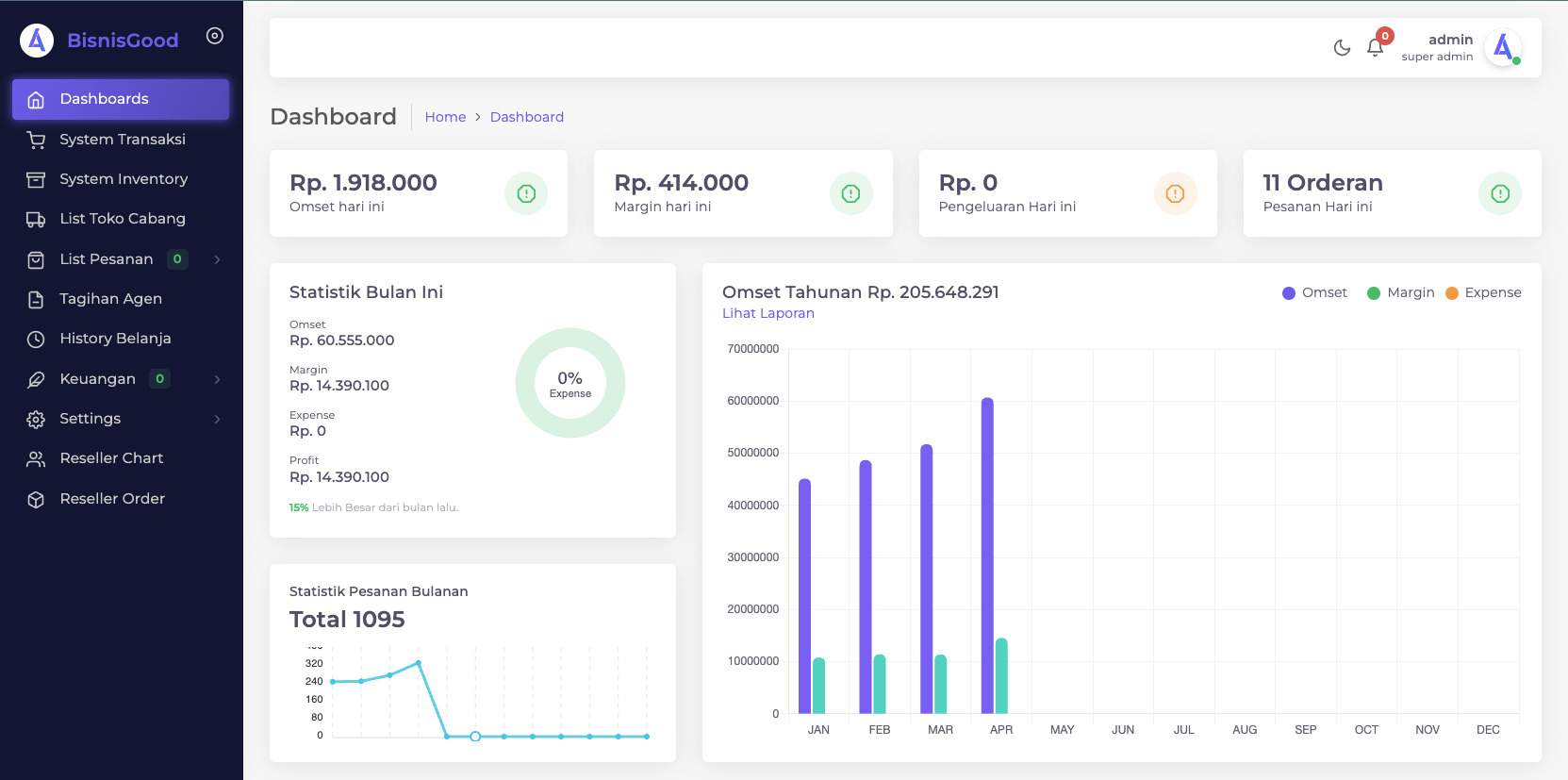This screenshot has height=780, width=1568.
Task: Click the Orderan card status icon
Action: (x=1499, y=193)
